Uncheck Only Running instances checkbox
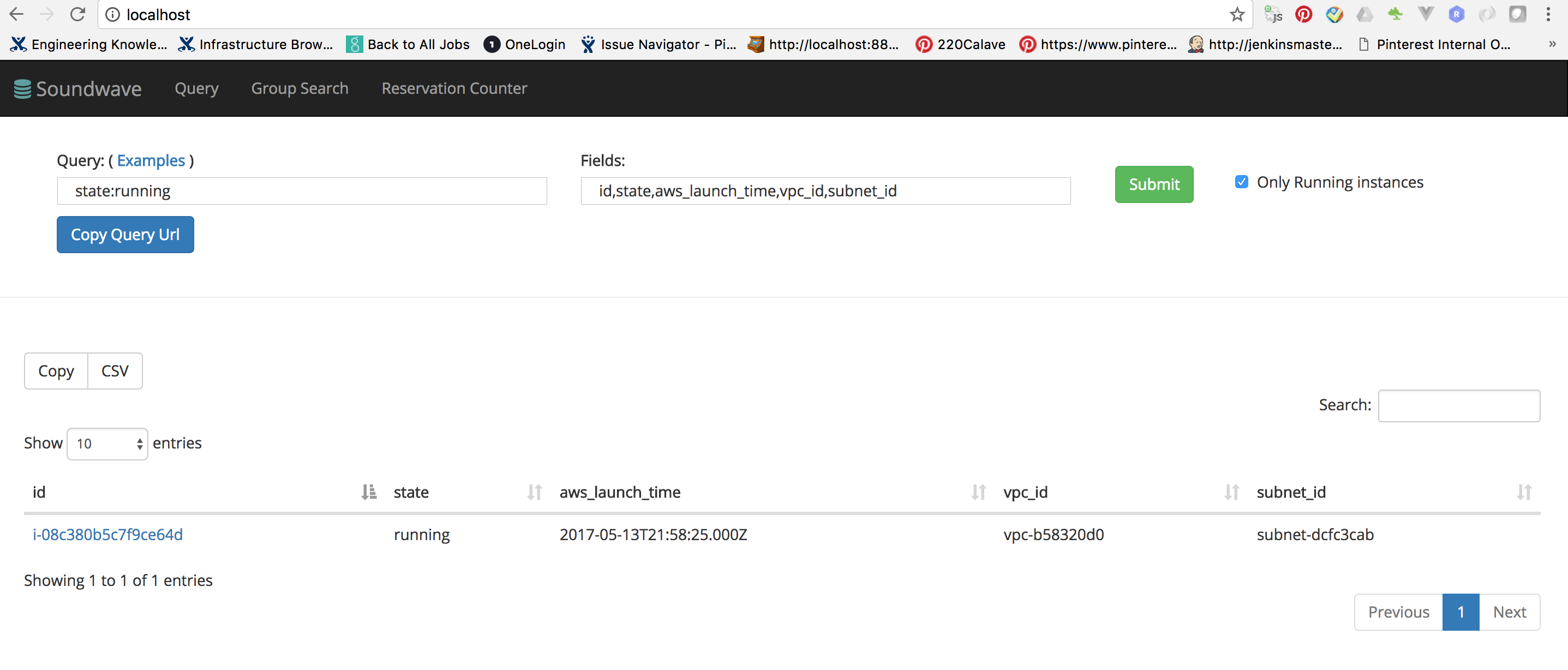1568x670 pixels. pyautogui.click(x=1241, y=182)
